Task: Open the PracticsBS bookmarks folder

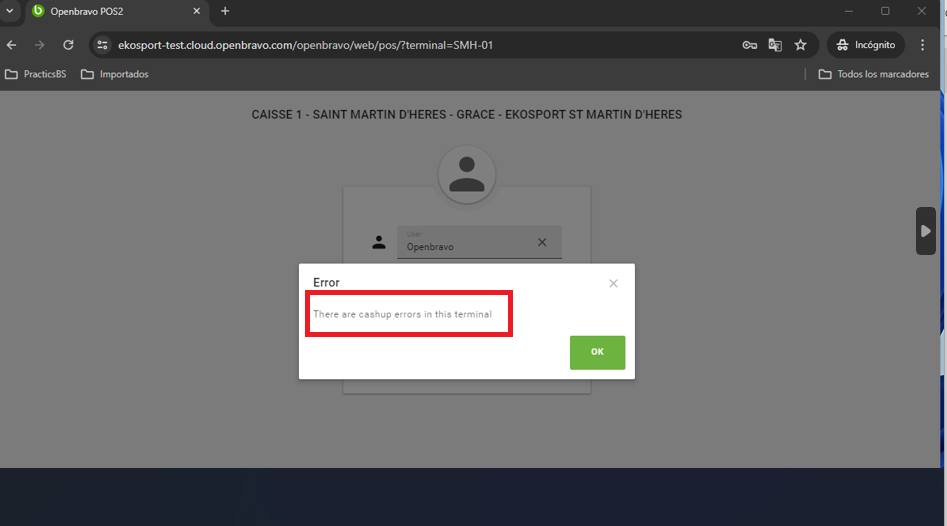Action: click(35, 74)
